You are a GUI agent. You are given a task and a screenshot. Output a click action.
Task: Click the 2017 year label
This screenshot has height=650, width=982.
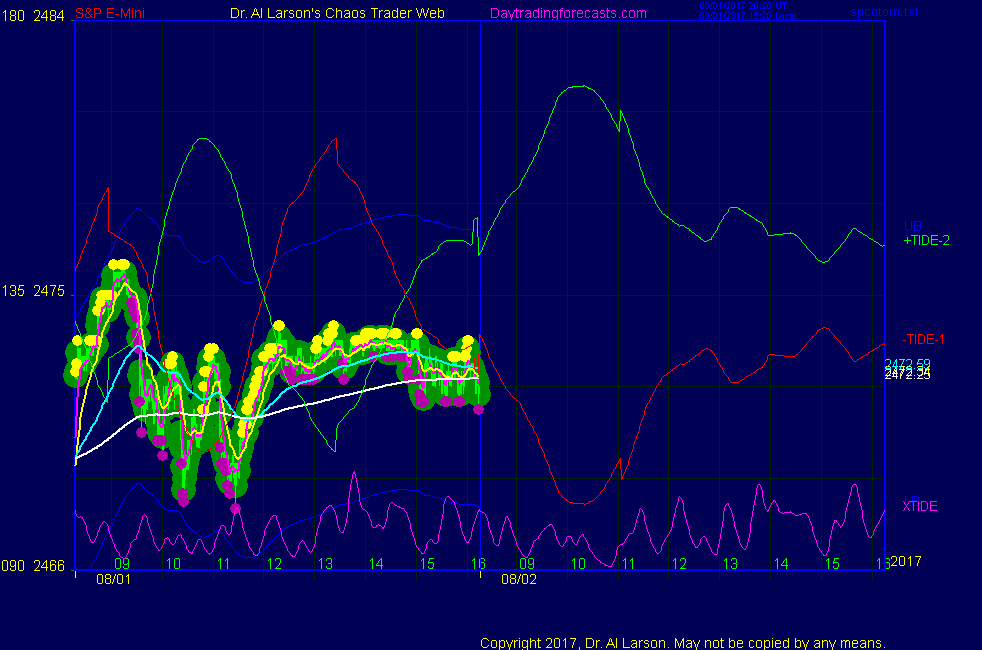tap(906, 561)
